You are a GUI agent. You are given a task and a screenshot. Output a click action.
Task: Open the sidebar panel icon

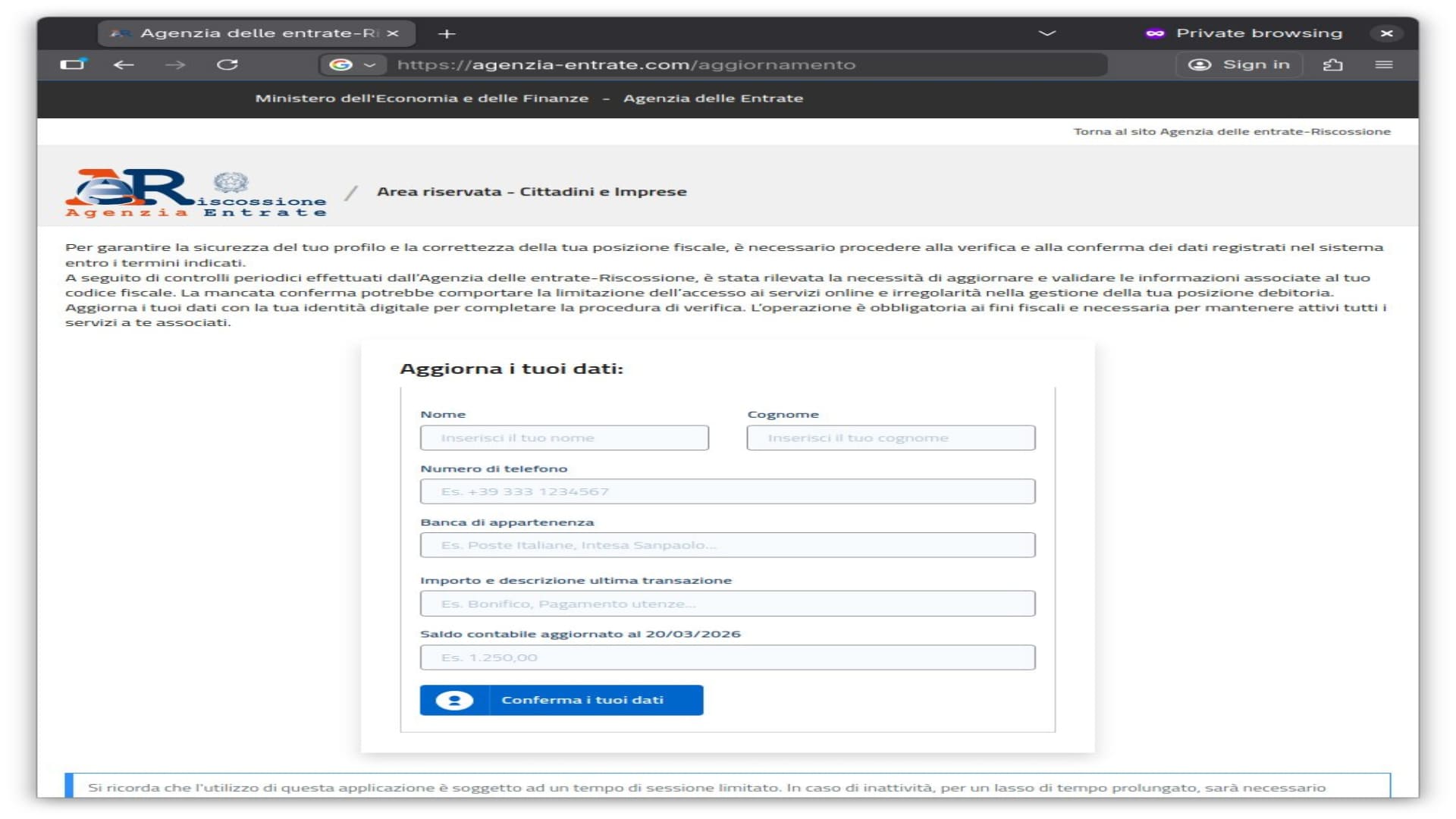coord(73,64)
